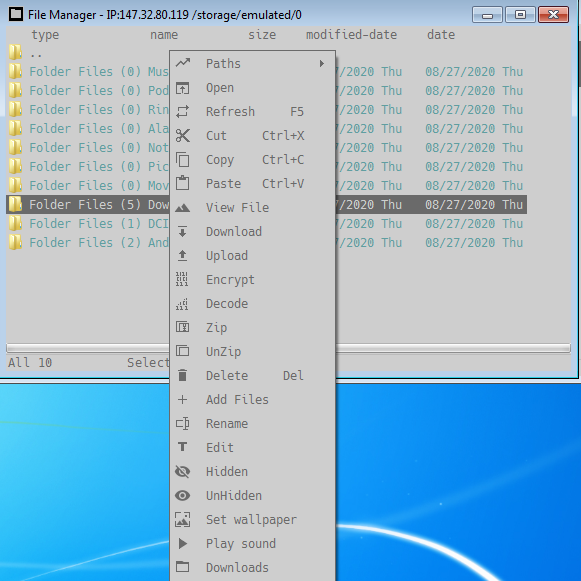Image resolution: width=581 pixels, height=581 pixels.
Task: Select Add Files menu entry
Action: [253, 399]
